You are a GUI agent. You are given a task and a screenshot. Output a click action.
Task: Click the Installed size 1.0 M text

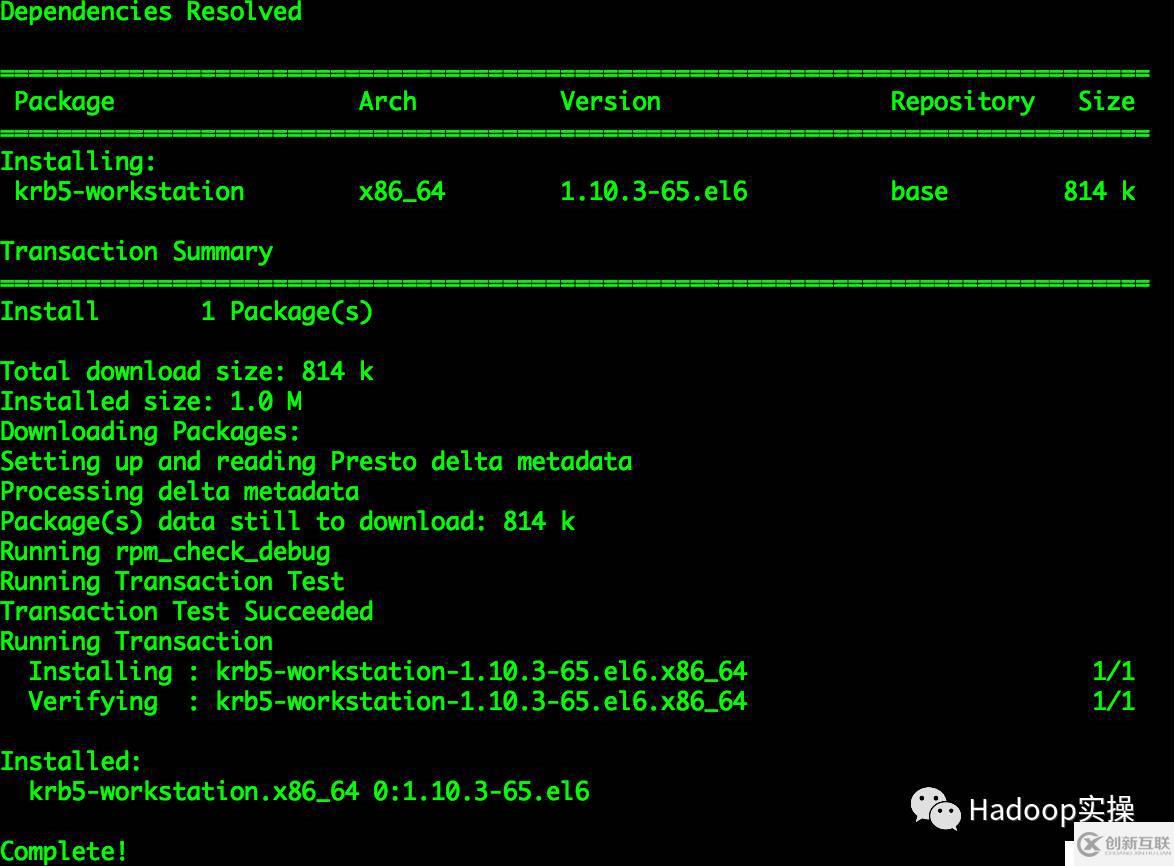point(150,401)
